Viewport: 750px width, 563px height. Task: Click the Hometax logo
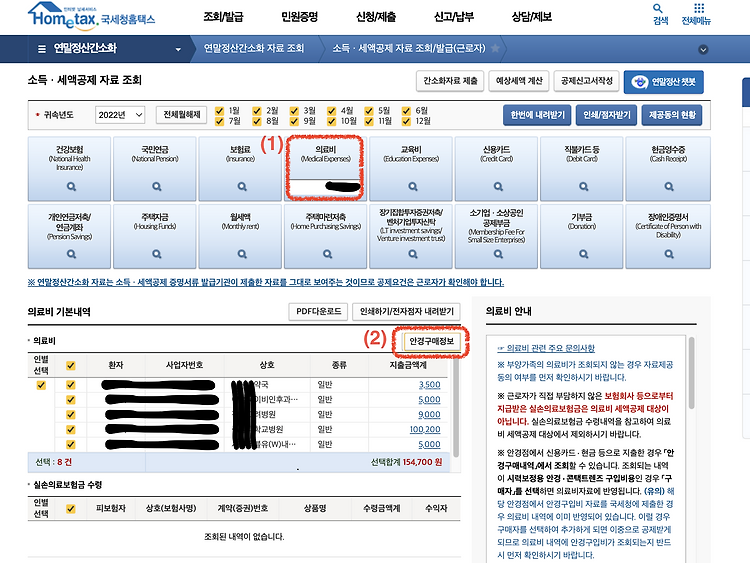click(91, 15)
